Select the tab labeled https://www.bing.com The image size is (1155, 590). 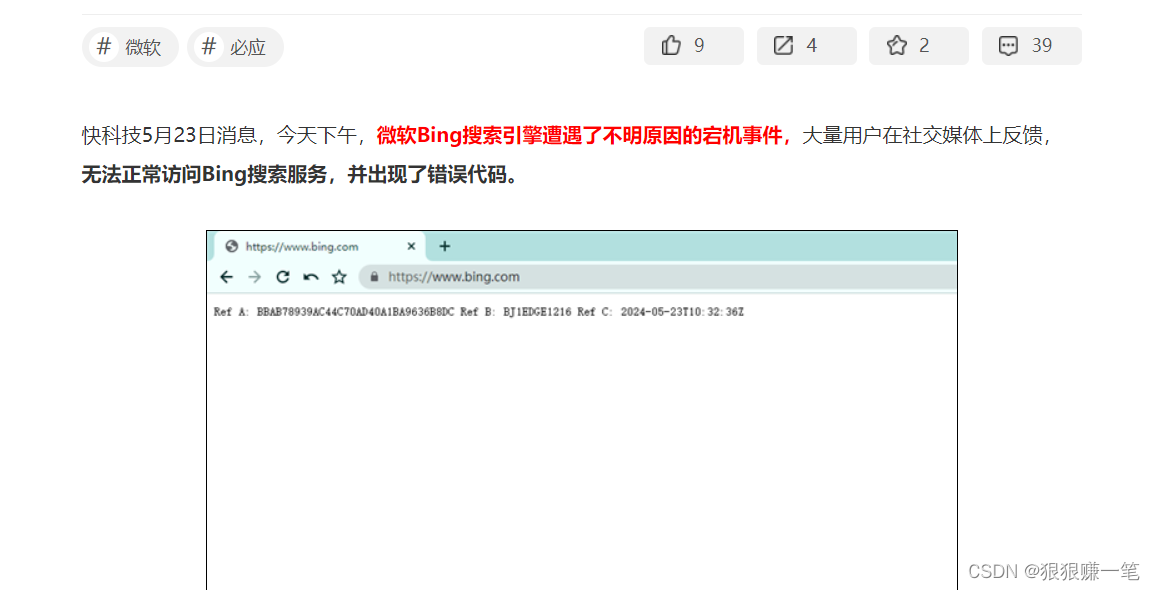click(x=303, y=245)
